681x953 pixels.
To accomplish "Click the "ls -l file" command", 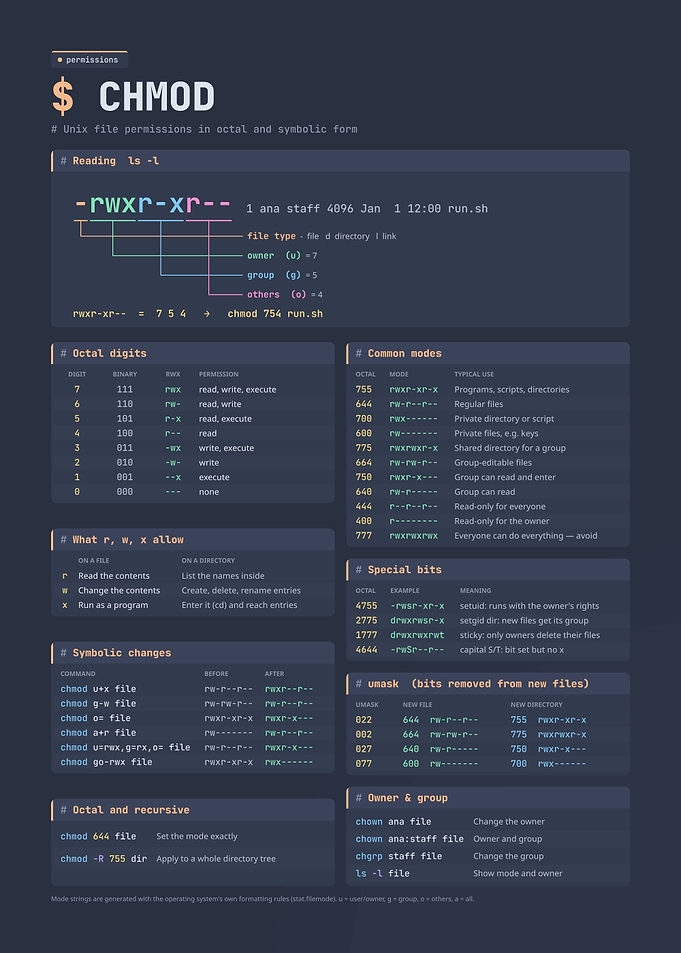I will [382, 873].
